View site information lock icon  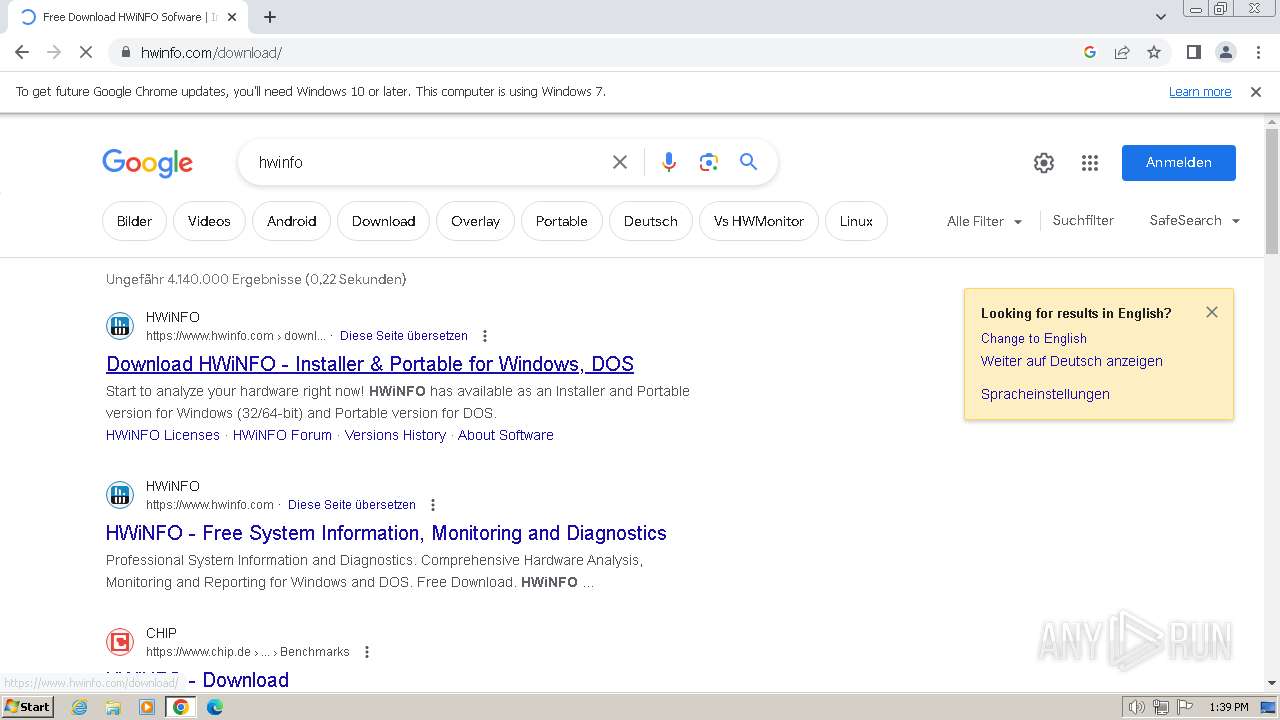[125, 52]
